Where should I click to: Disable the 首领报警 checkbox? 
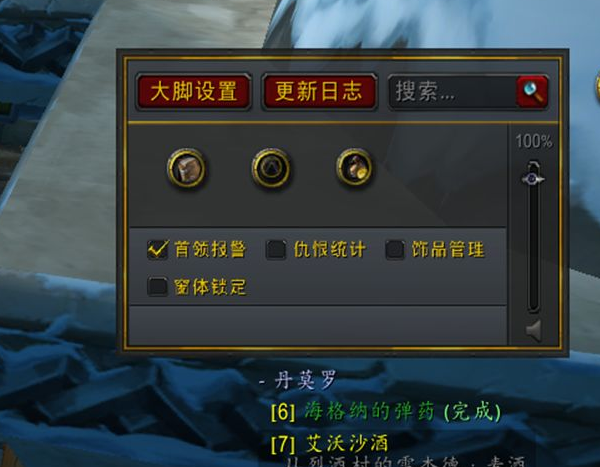coord(157,250)
